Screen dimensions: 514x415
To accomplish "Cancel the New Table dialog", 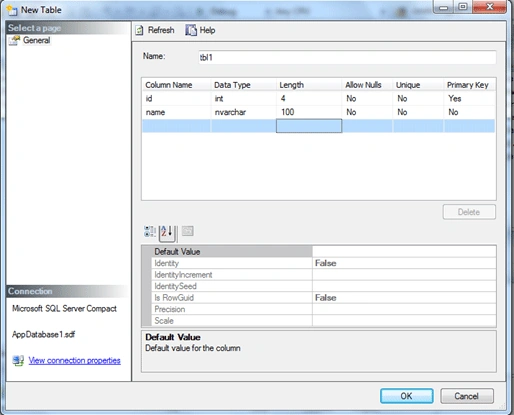I will (x=467, y=396).
